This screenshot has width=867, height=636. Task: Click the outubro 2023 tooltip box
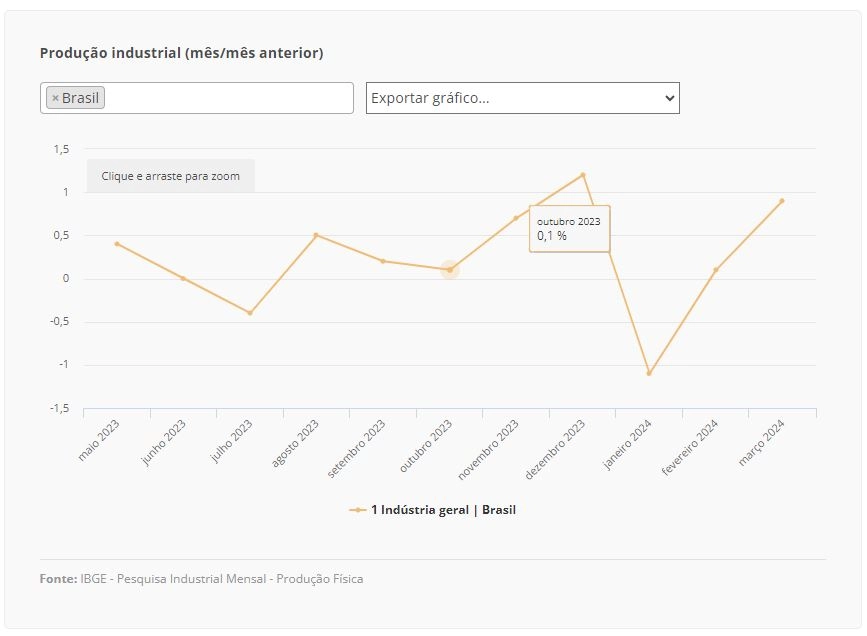(570, 229)
